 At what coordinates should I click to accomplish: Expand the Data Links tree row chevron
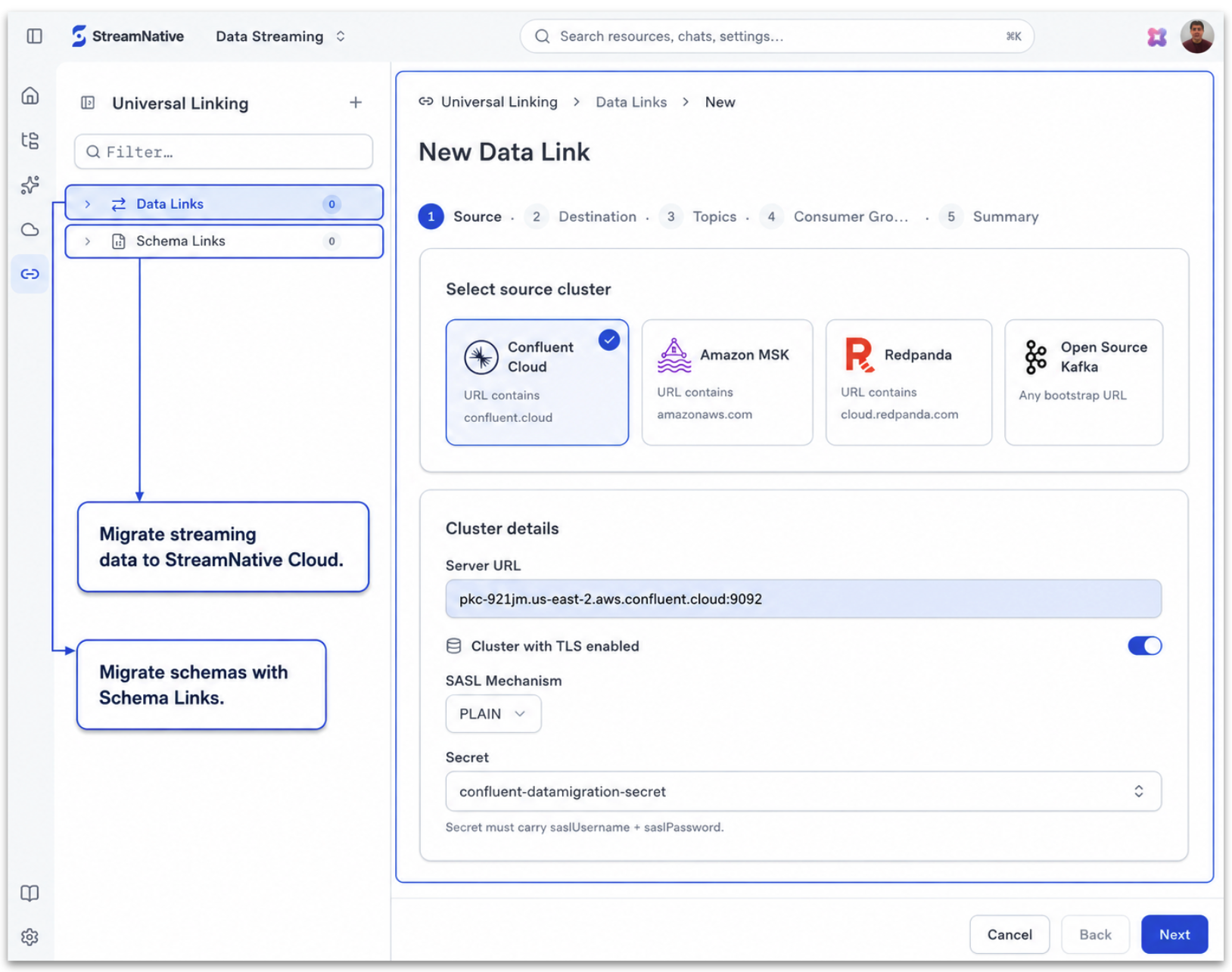[88, 204]
